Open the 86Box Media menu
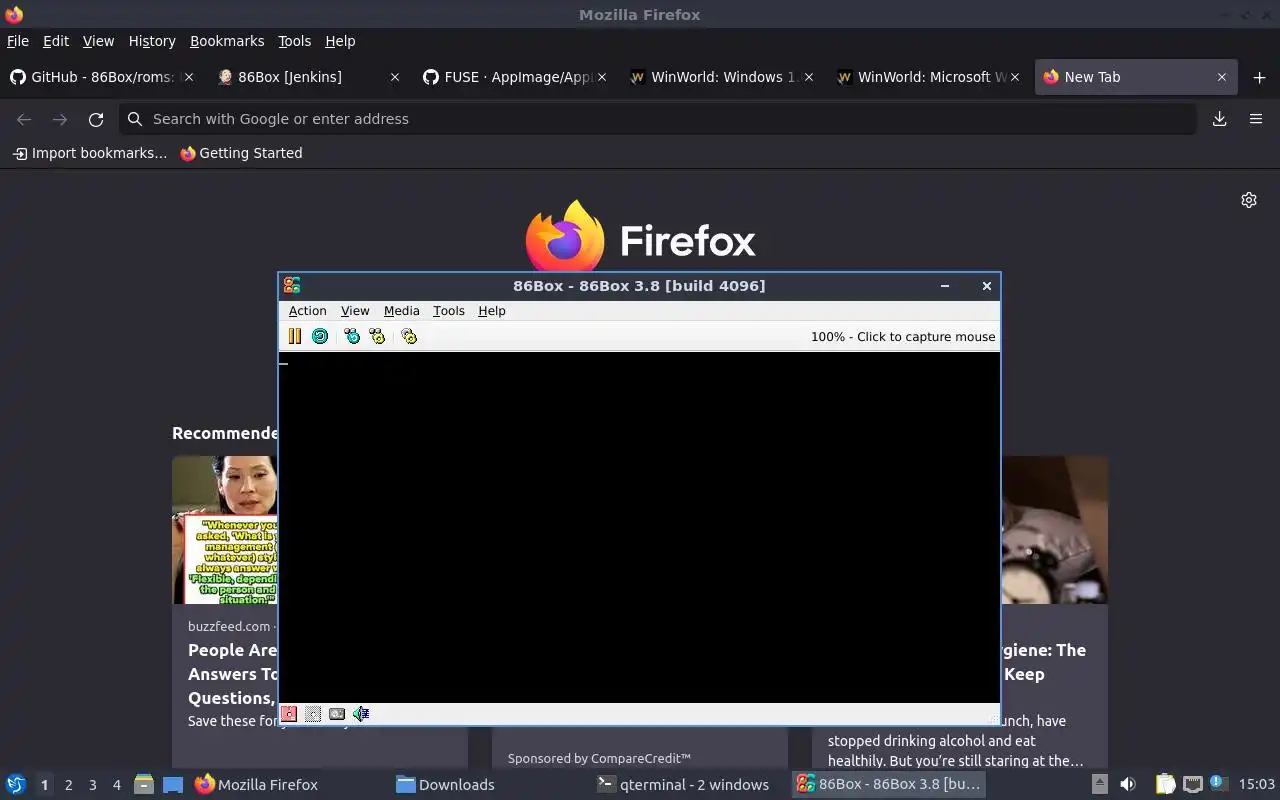1280x800 pixels. (402, 311)
